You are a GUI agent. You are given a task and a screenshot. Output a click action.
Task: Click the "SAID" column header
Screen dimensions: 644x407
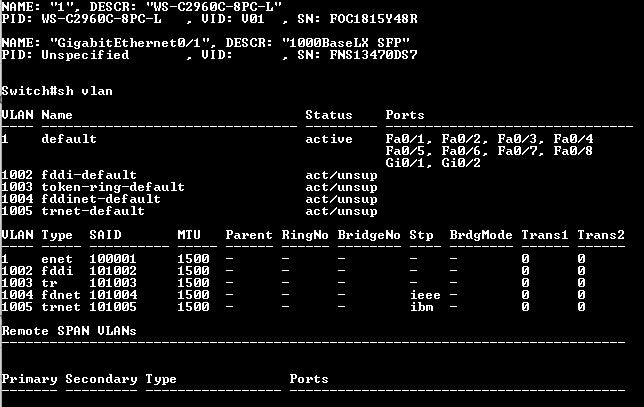pos(105,235)
